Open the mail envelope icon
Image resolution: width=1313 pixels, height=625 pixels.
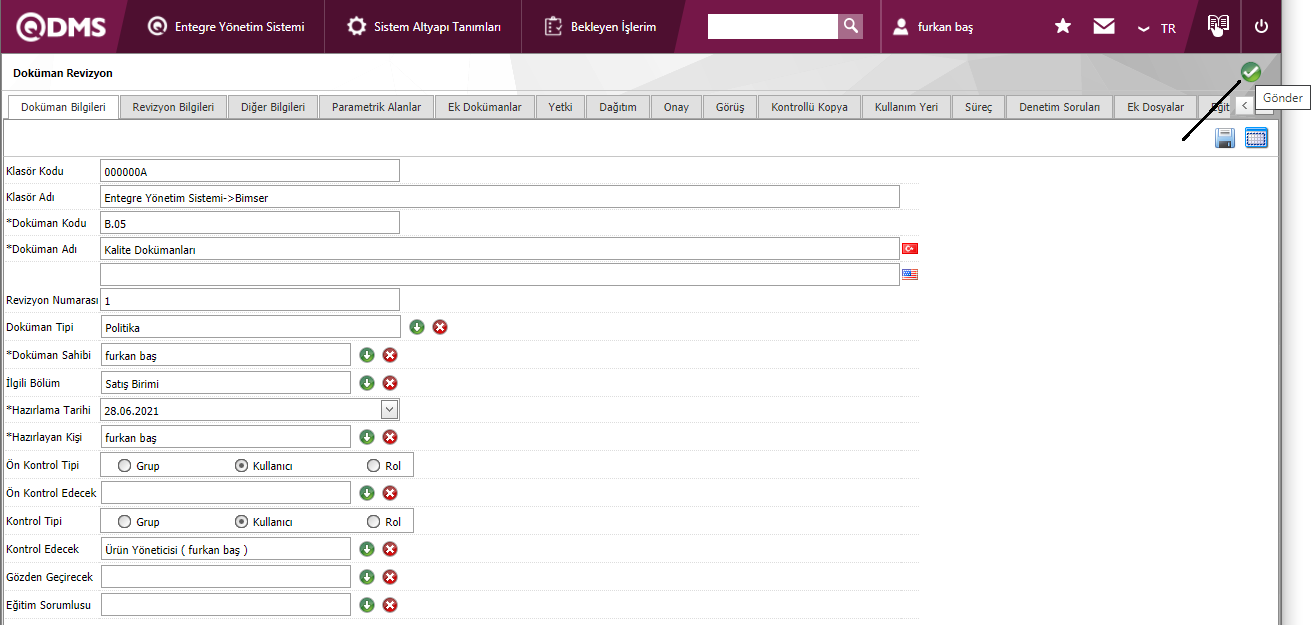pyautogui.click(x=1104, y=27)
